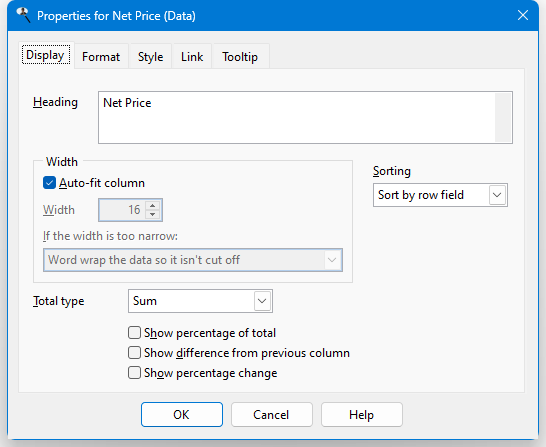This screenshot has height=447, width=546.
Task: Tick the Show percentage change checkbox
Action: tap(134, 372)
